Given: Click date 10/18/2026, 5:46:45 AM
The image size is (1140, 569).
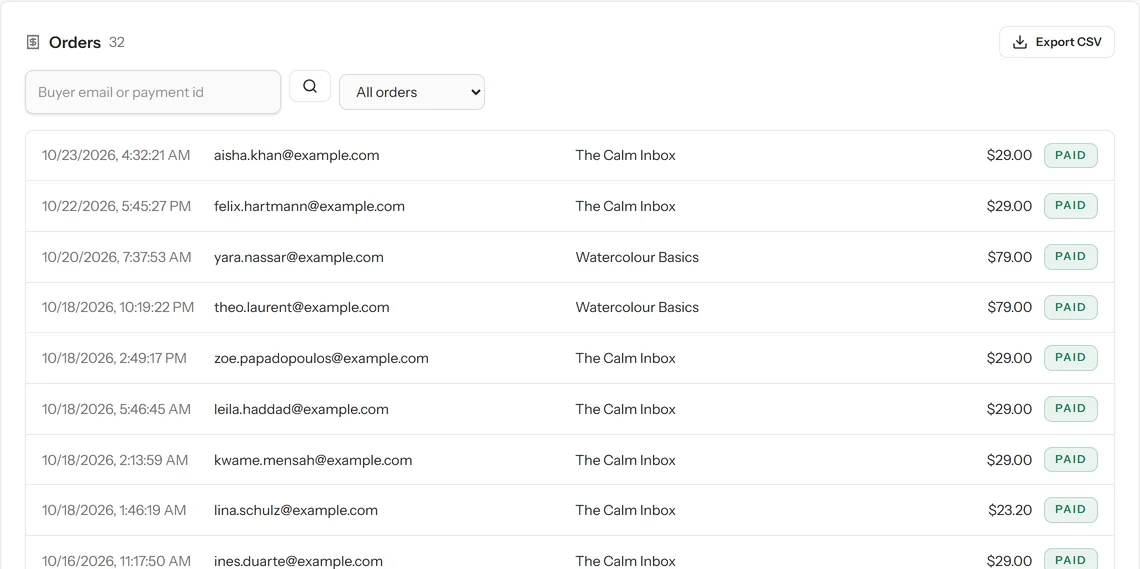Looking at the screenshot, I should pos(116,409).
